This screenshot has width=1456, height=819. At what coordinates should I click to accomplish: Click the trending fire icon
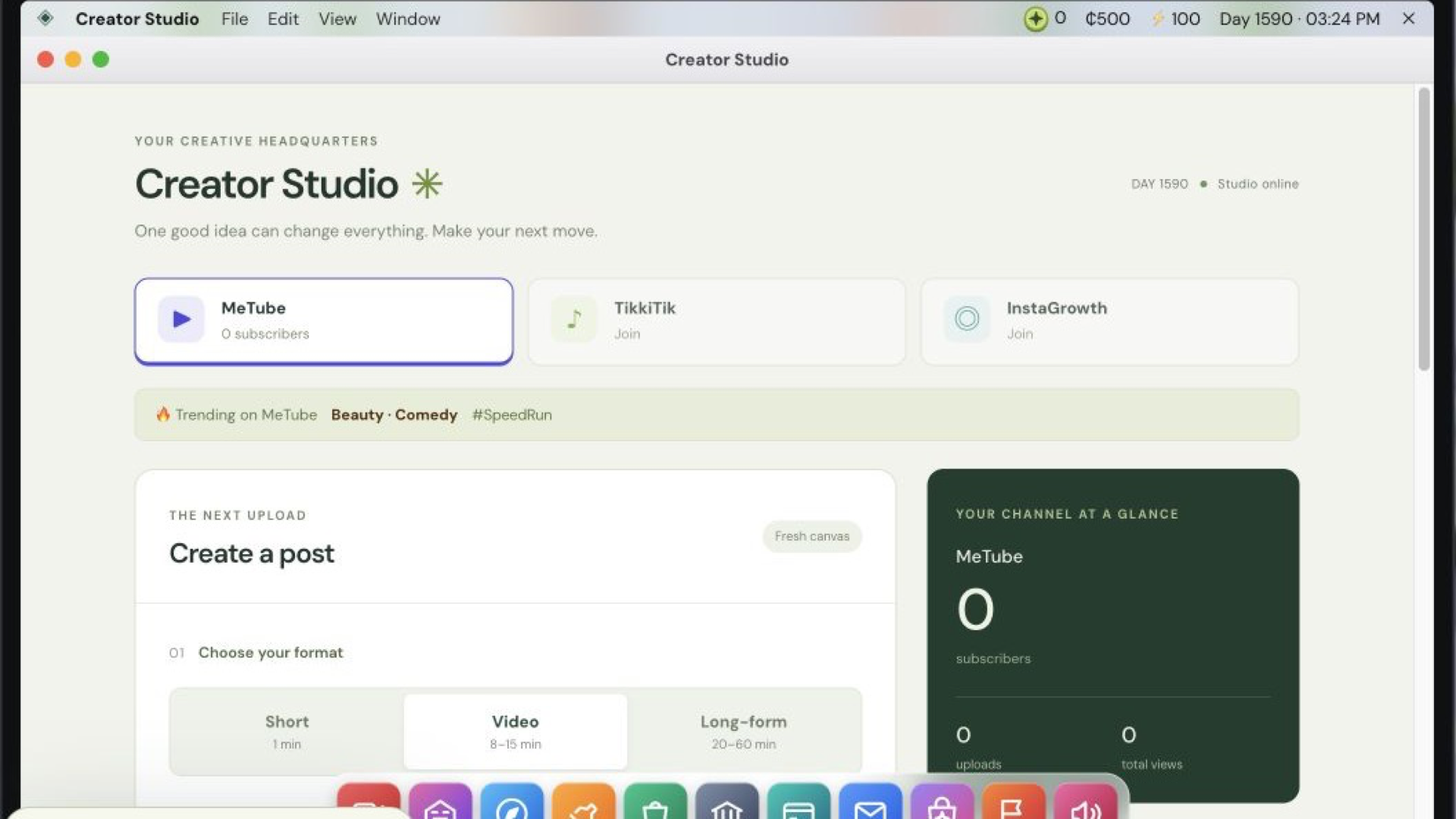pyautogui.click(x=163, y=414)
